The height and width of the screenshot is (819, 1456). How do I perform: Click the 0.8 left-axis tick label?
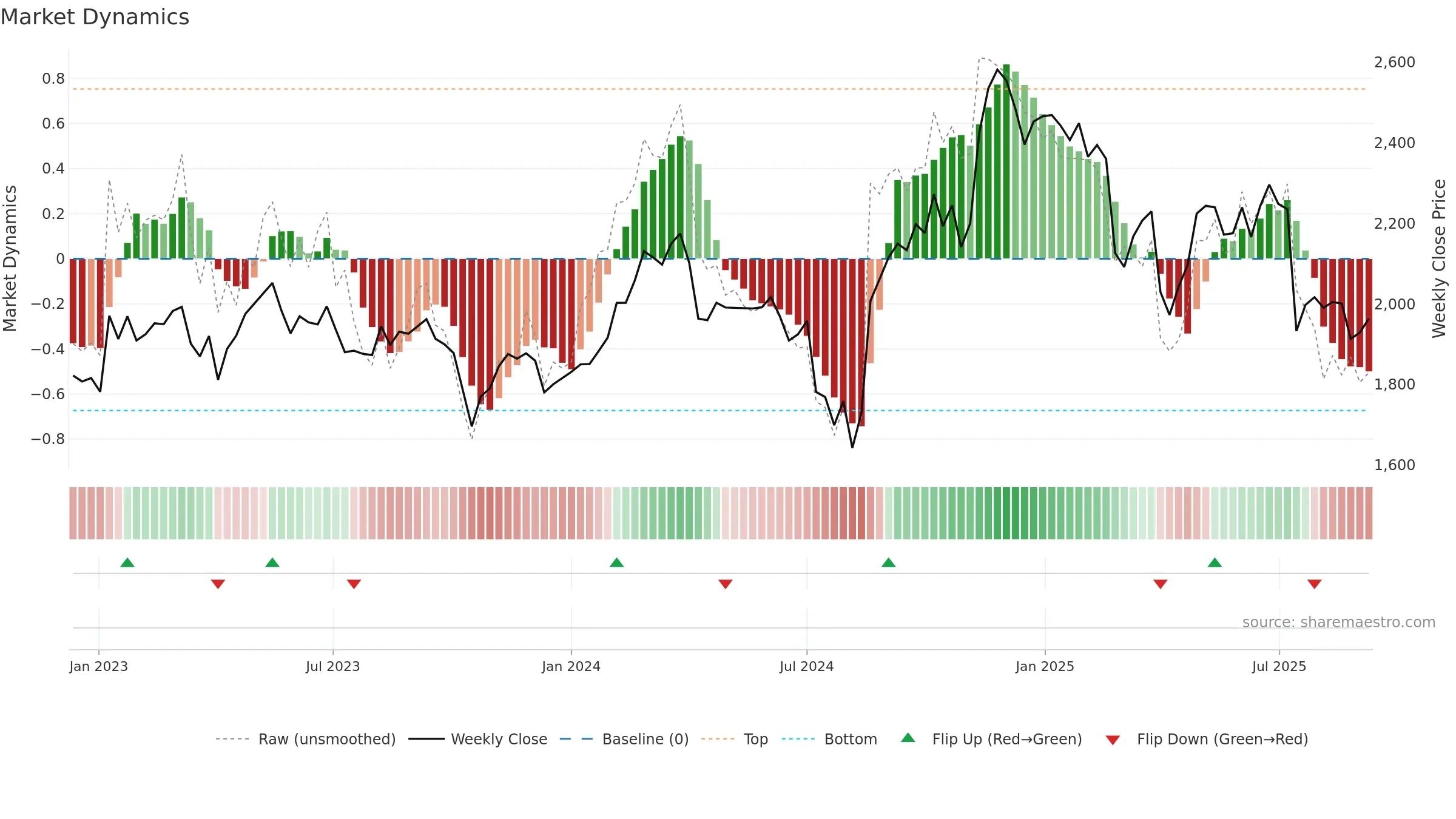pos(53,78)
